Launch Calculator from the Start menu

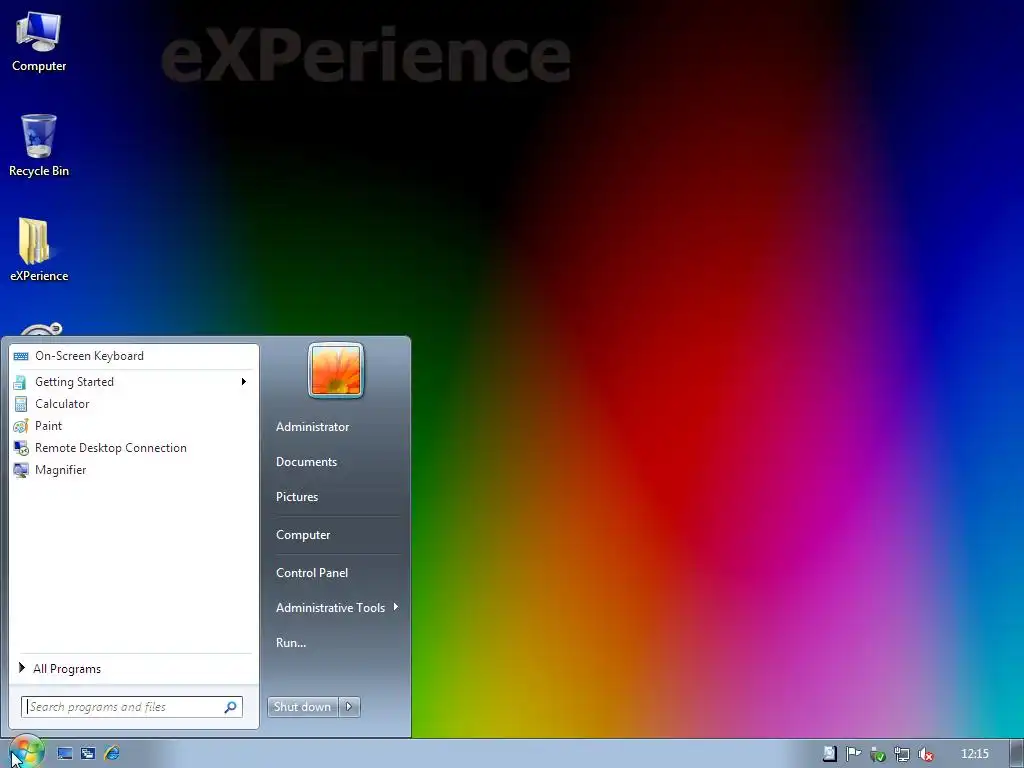(x=134, y=404)
